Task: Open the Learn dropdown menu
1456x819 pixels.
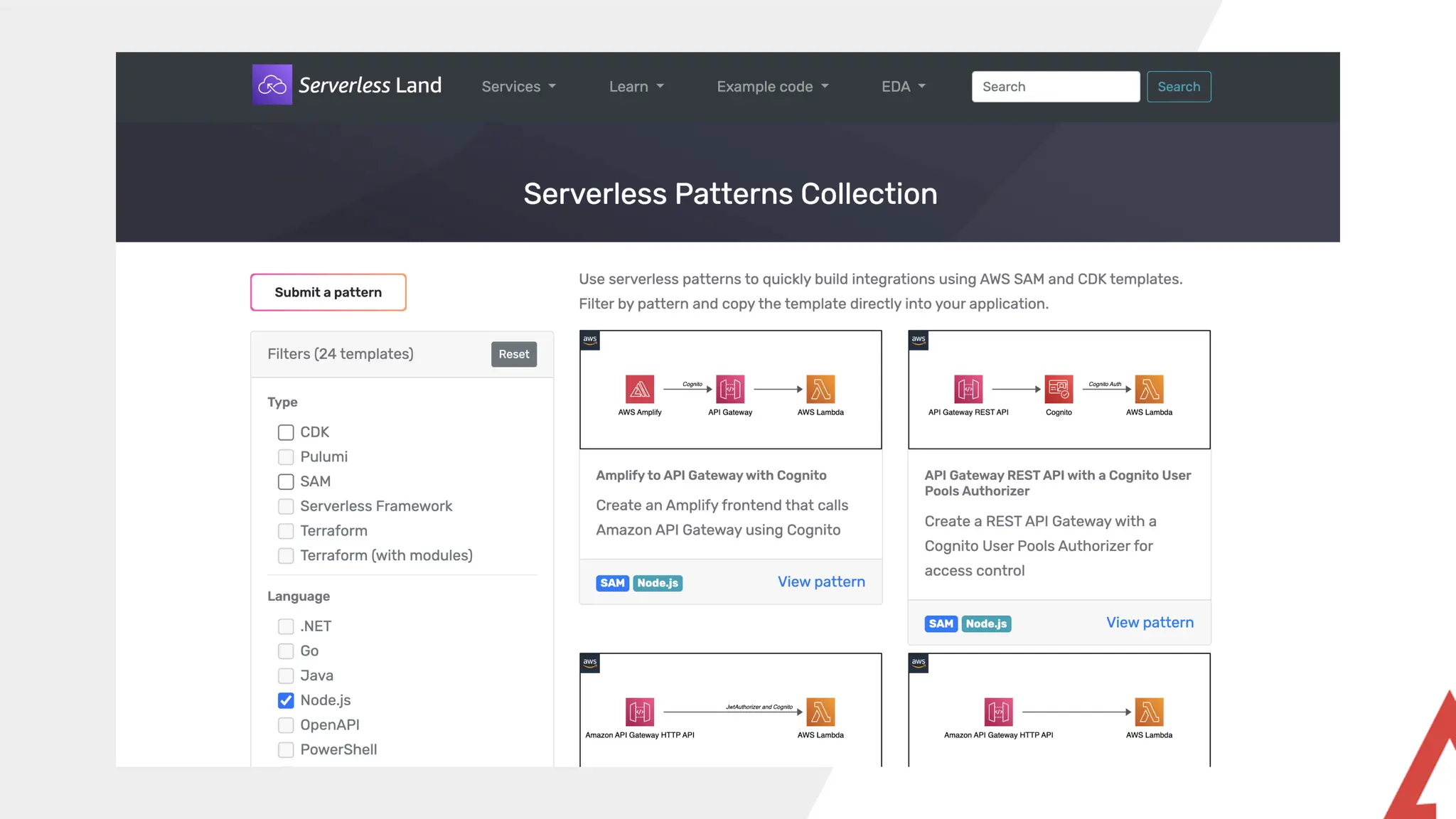Action: tap(636, 87)
